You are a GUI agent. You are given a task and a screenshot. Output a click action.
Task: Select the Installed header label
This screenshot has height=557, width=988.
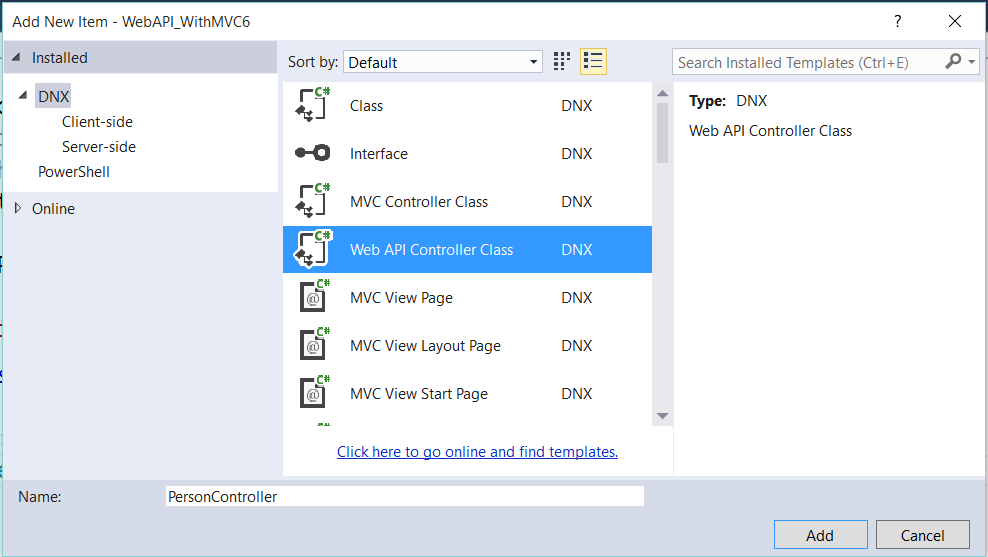click(60, 58)
